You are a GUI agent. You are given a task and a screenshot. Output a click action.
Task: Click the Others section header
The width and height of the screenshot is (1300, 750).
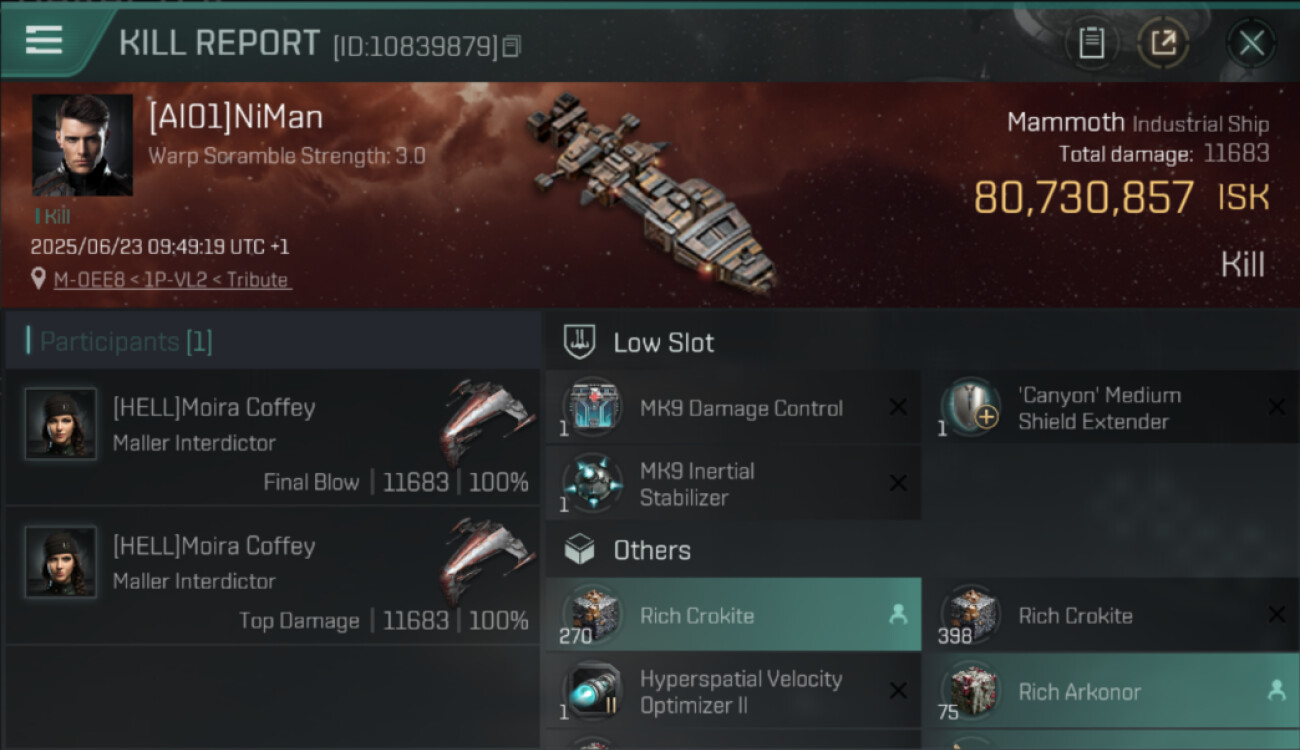click(650, 550)
